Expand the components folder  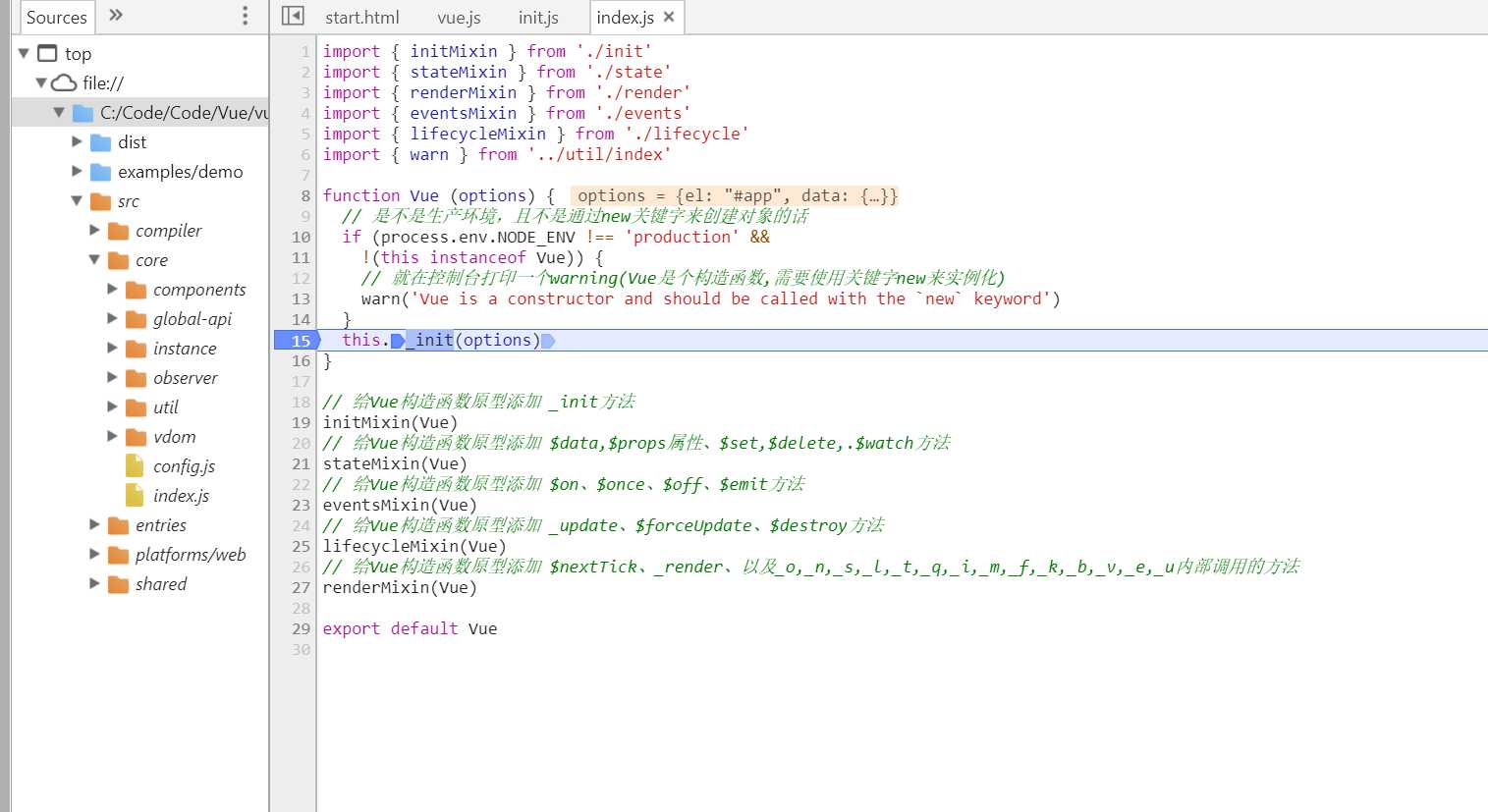click(x=112, y=289)
